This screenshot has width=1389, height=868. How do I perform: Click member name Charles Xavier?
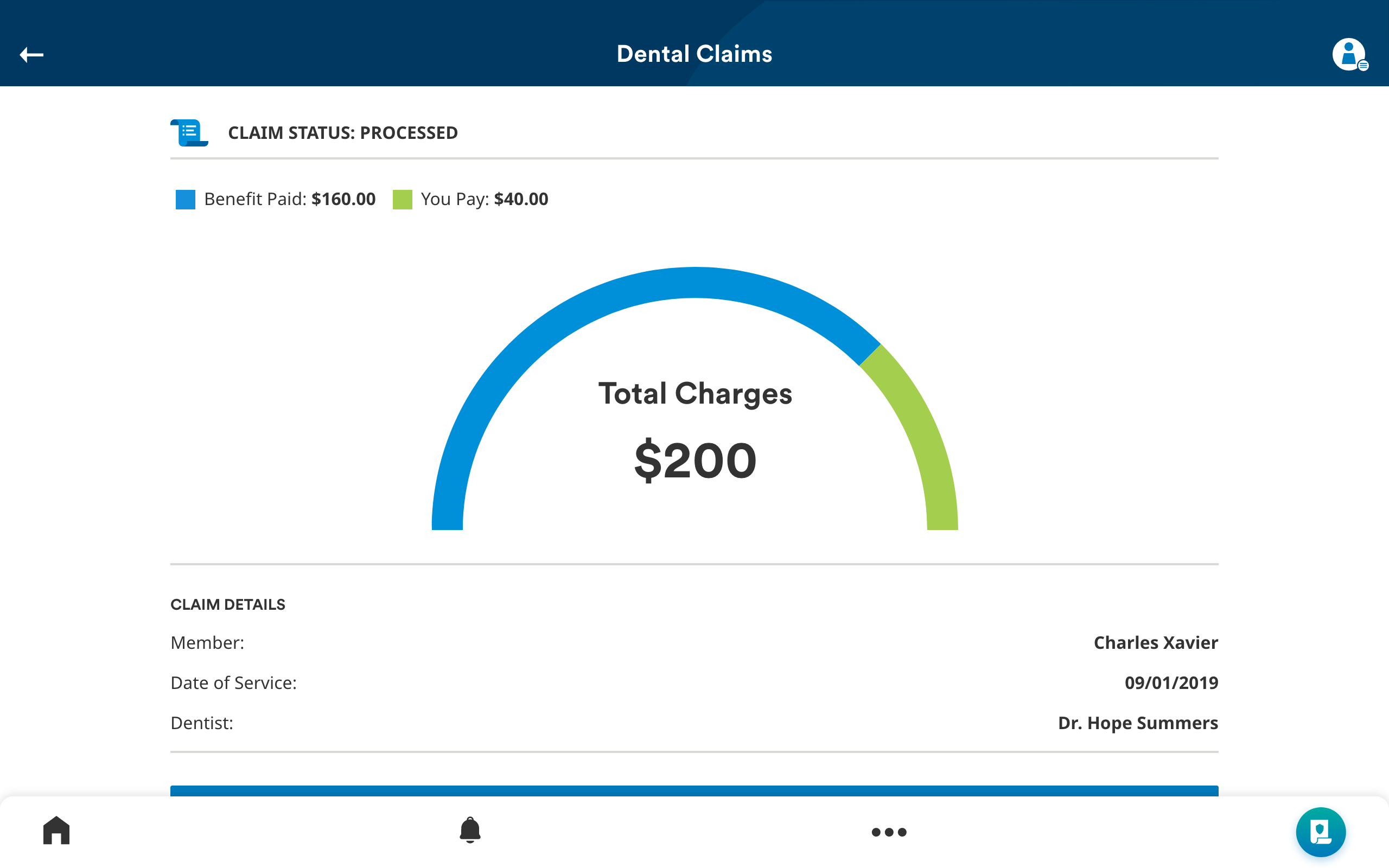1155,642
